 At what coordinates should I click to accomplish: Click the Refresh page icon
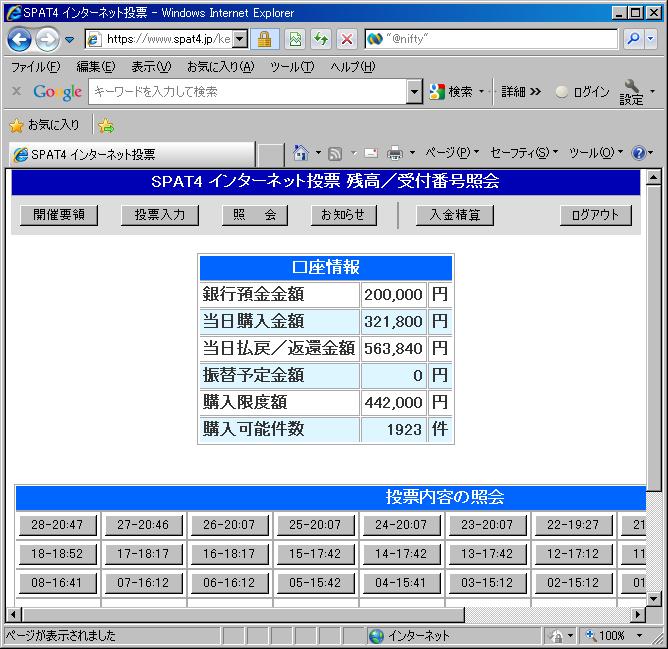(x=321, y=40)
